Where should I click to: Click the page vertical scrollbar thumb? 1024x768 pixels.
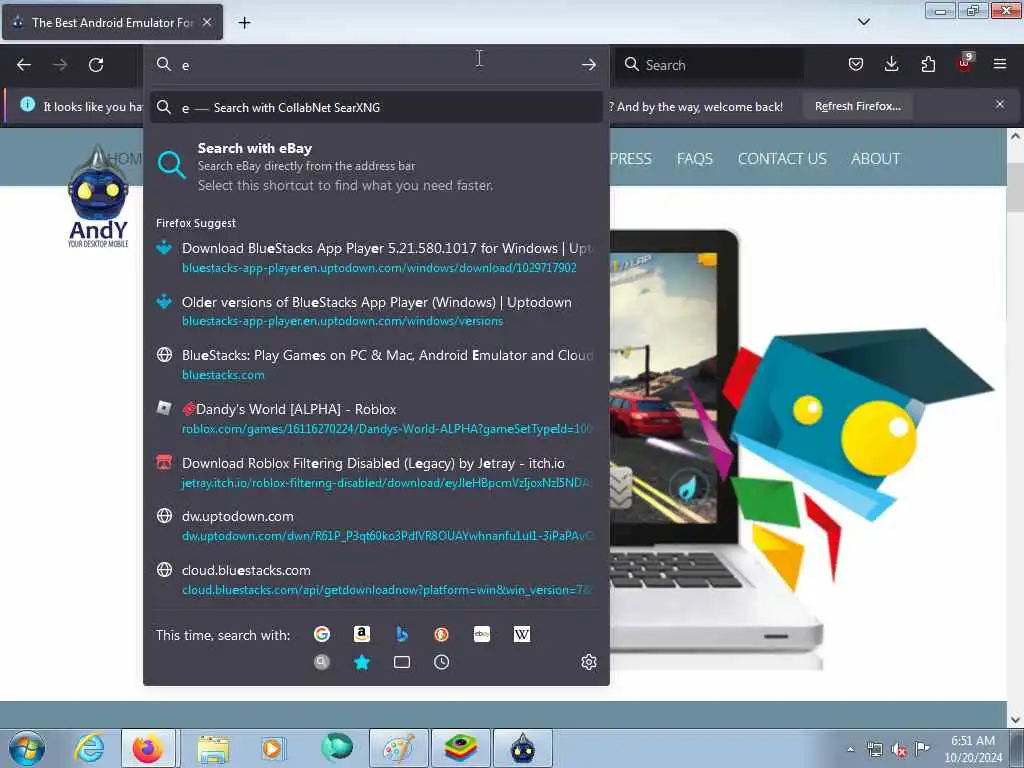[x=1015, y=187]
